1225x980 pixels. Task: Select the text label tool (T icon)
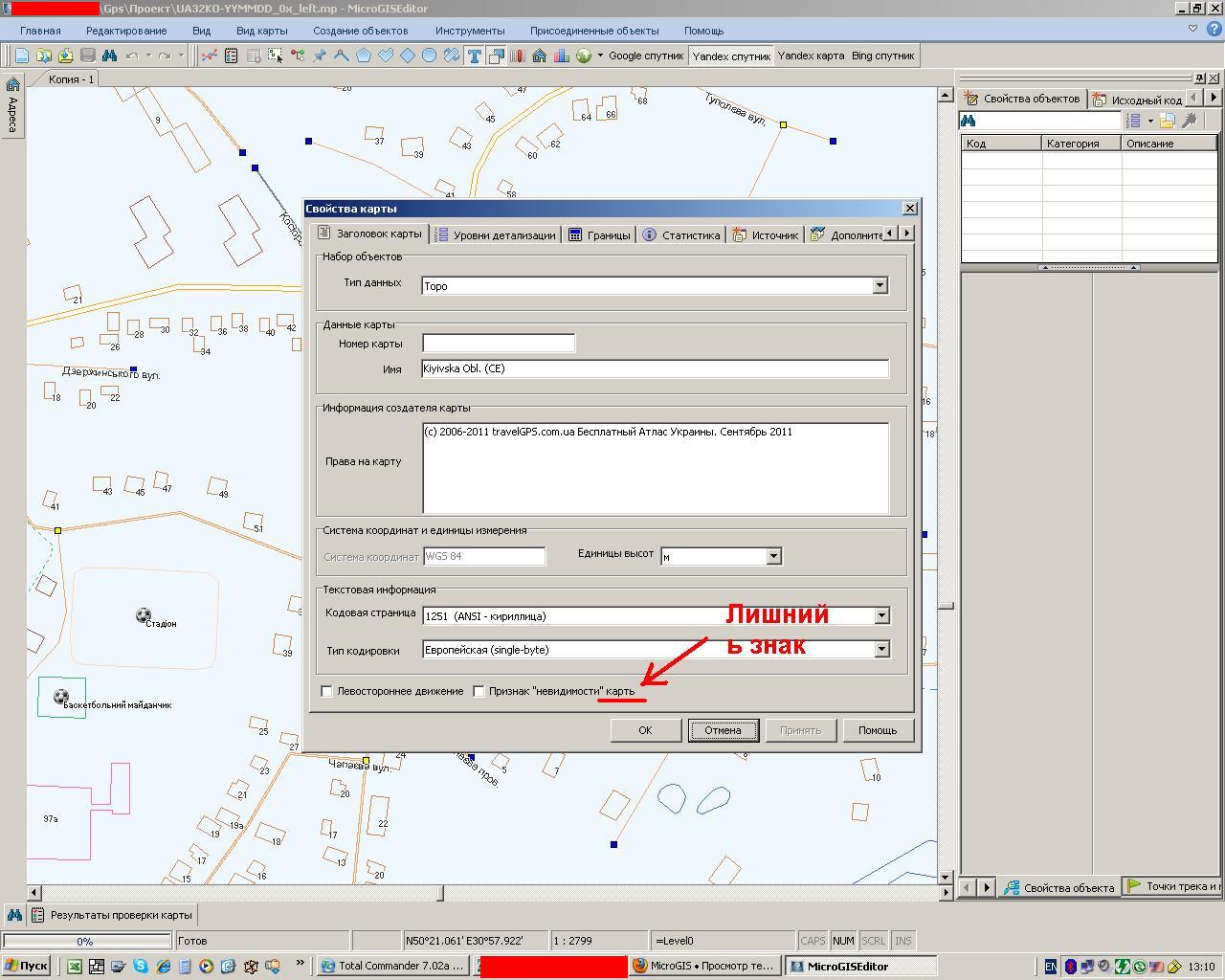[474, 56]
